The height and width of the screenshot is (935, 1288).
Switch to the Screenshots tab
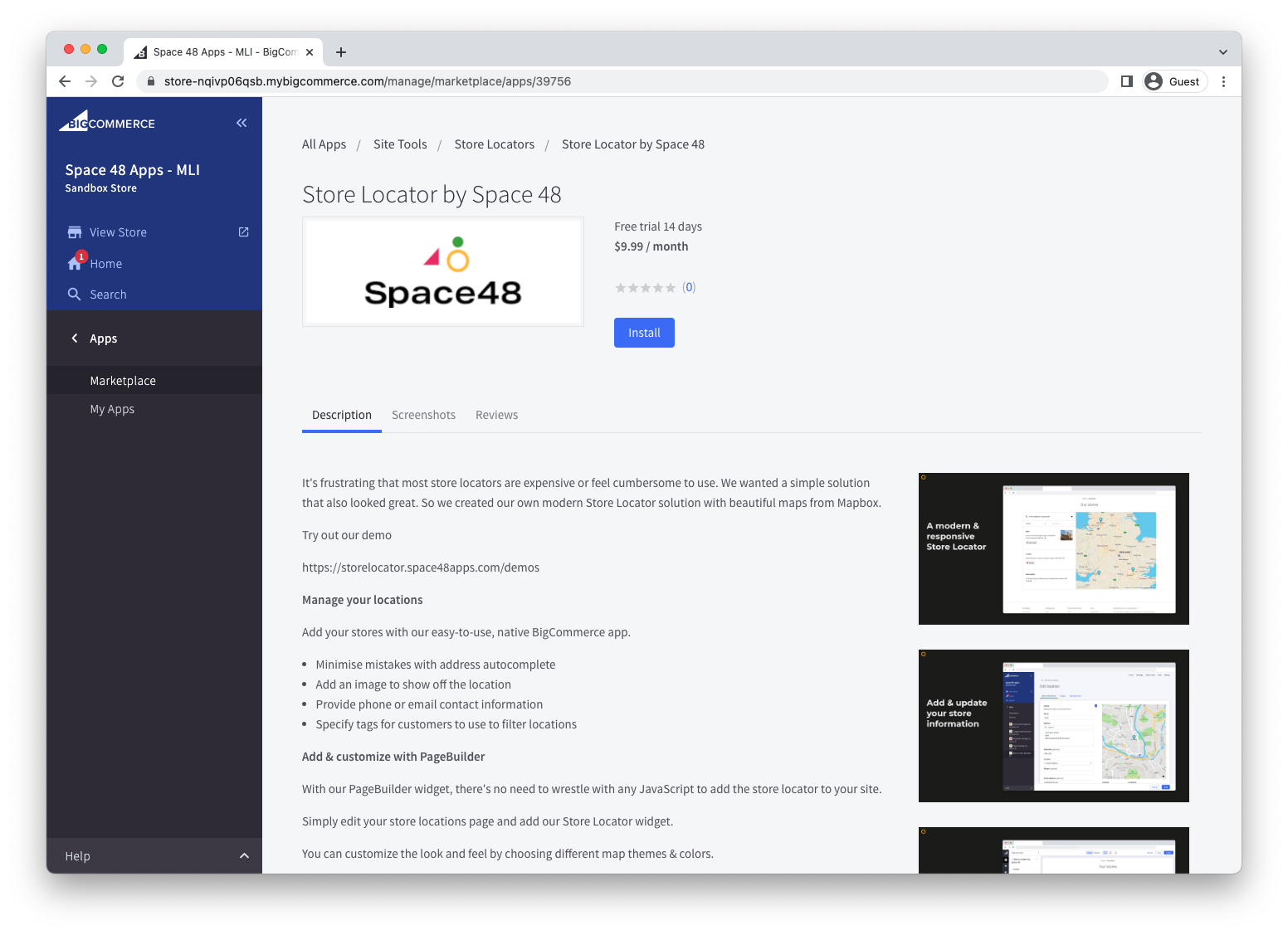(423, 415)
